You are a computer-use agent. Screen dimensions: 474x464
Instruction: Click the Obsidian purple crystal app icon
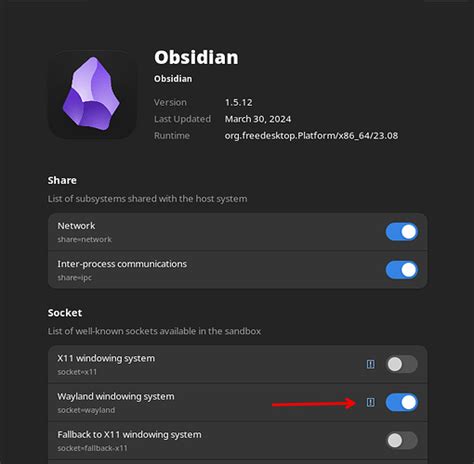(x=92, y=94)
